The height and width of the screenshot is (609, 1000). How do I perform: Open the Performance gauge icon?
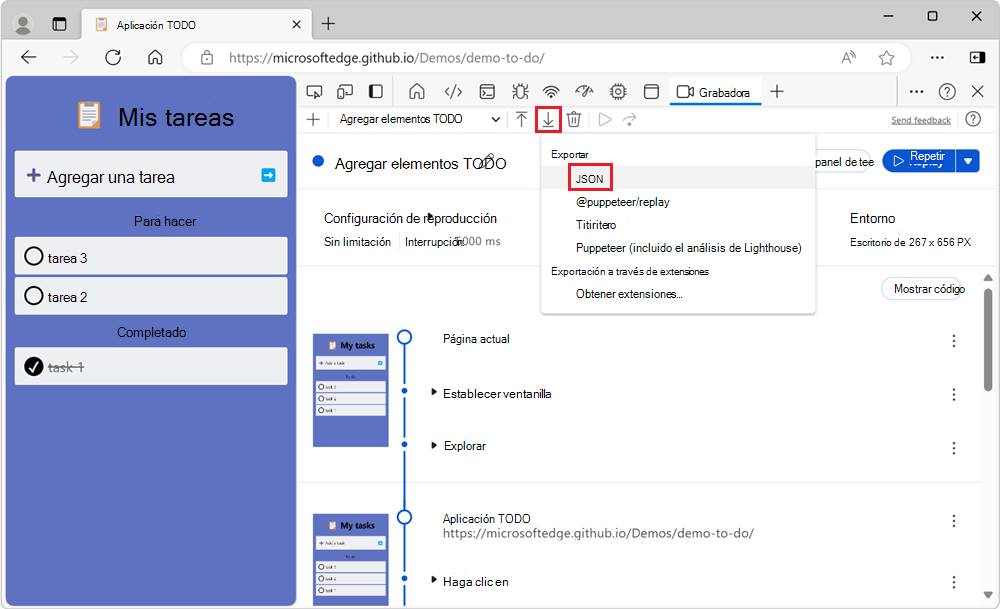(584, 91)
